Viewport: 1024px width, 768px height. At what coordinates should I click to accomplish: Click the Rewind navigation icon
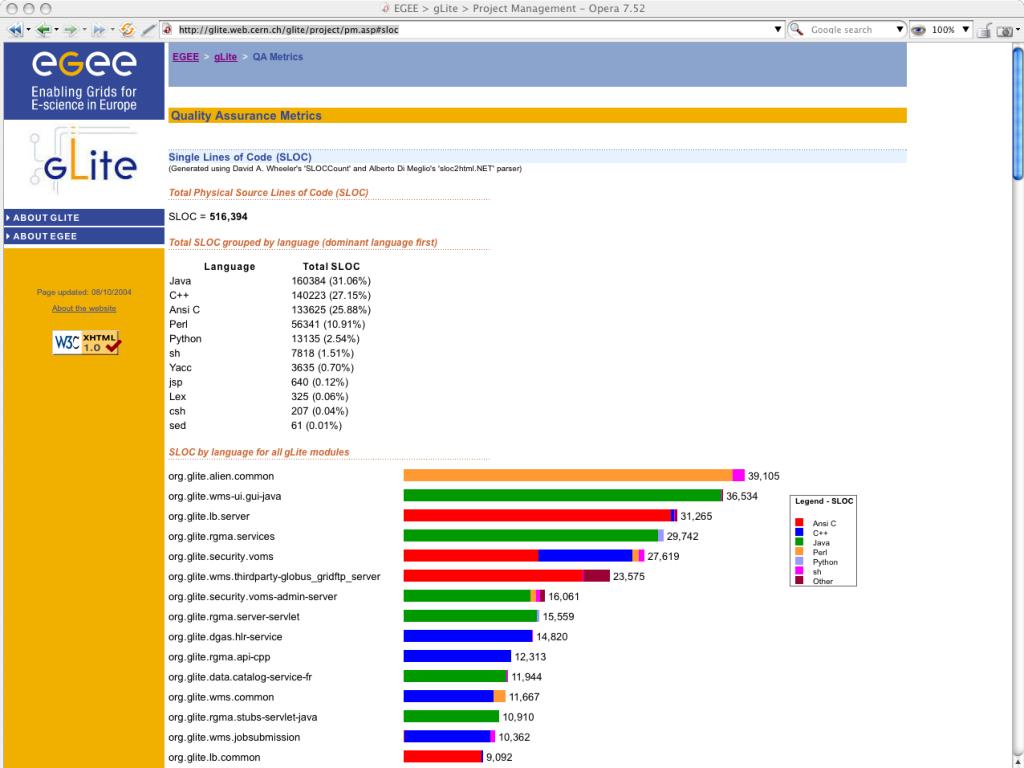click(14, 29)
